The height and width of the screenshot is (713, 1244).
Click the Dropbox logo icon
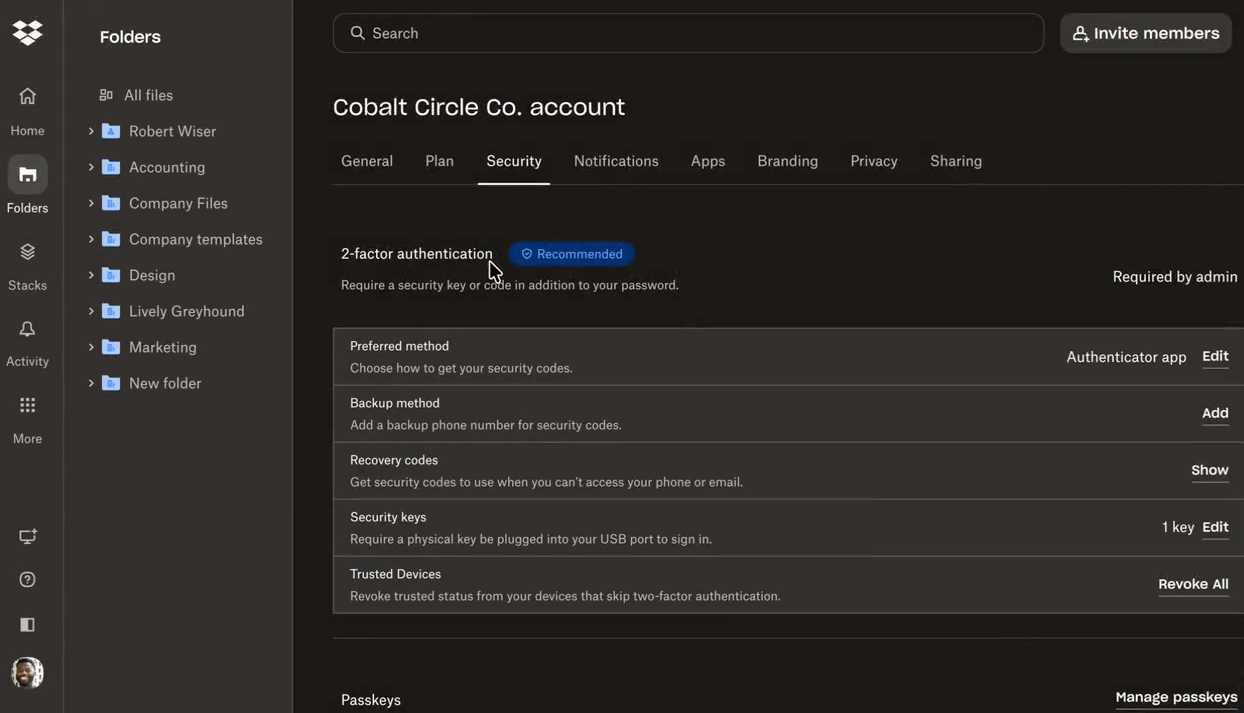pyautogui.click(x=27, y=33)
